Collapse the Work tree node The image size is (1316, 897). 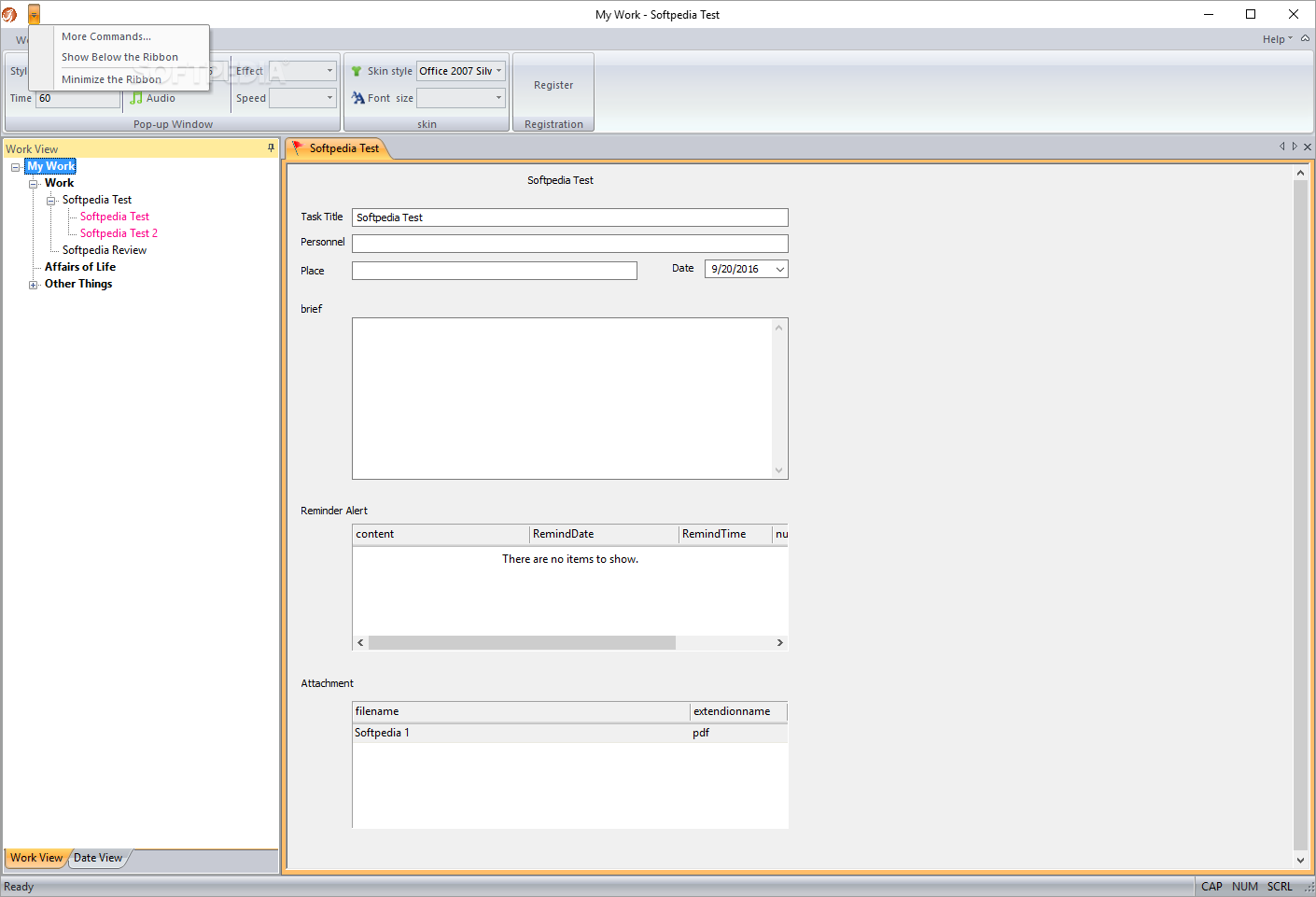point(34,184)
